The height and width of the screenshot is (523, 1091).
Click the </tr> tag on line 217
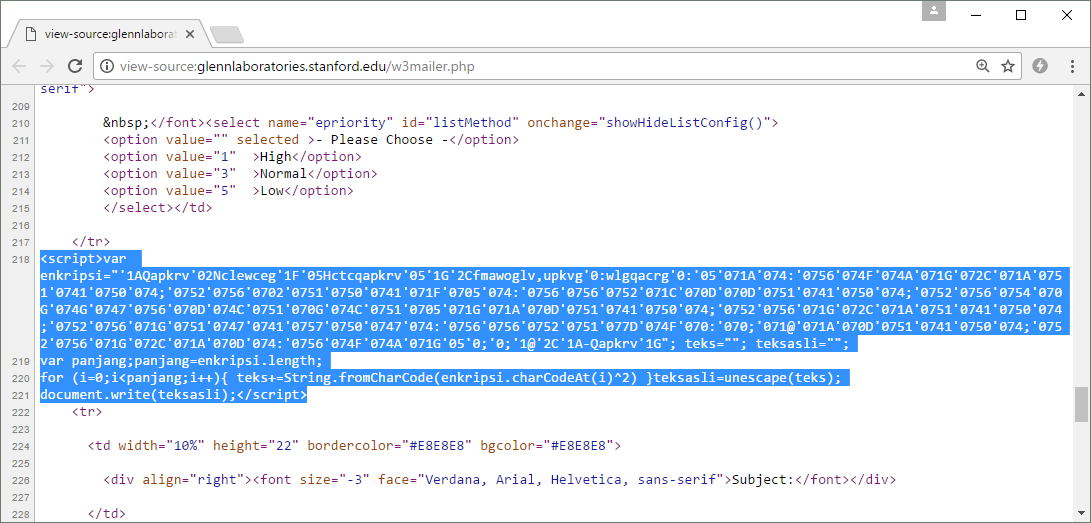coord(90,242)
